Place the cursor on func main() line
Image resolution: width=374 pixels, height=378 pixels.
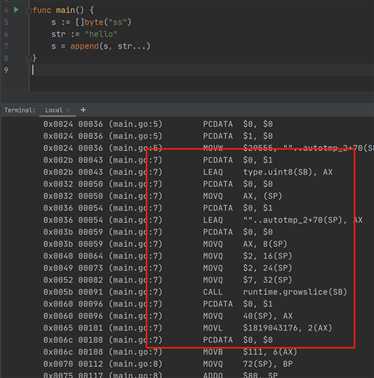(63, 10)
